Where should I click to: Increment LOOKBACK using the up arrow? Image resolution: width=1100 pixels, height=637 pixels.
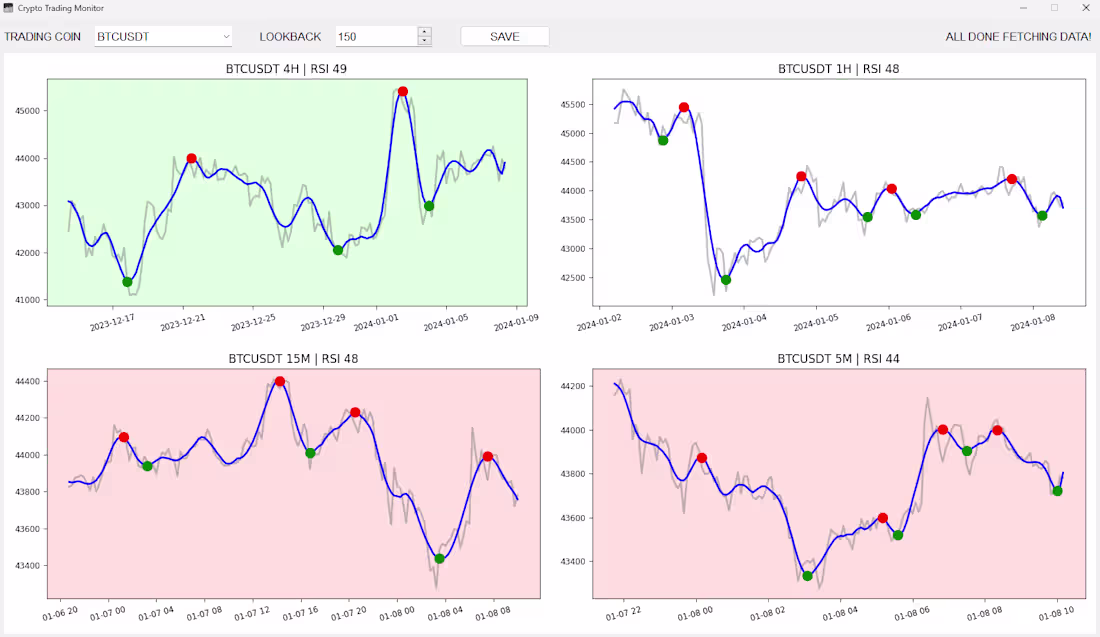pyautogui.click(x=424, y=31)
